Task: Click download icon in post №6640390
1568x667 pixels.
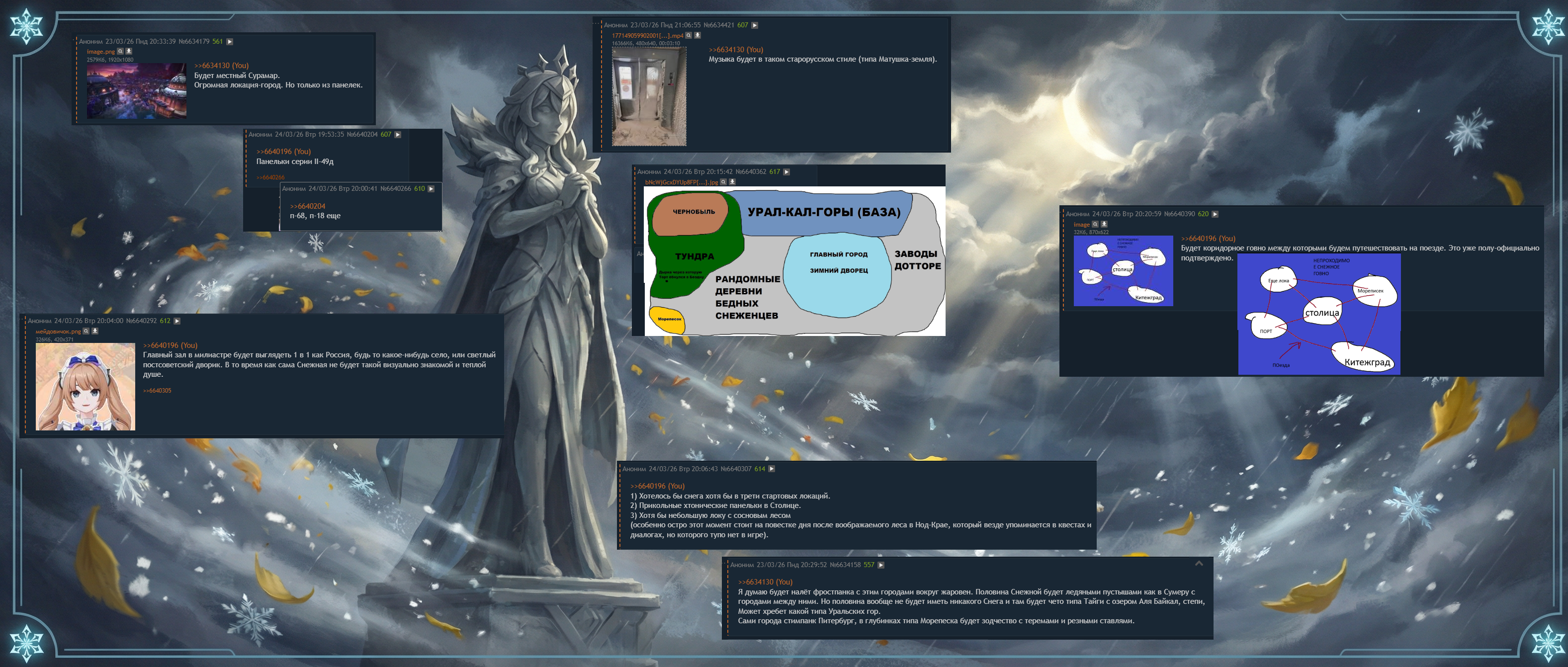Action: click(1104, 224)
